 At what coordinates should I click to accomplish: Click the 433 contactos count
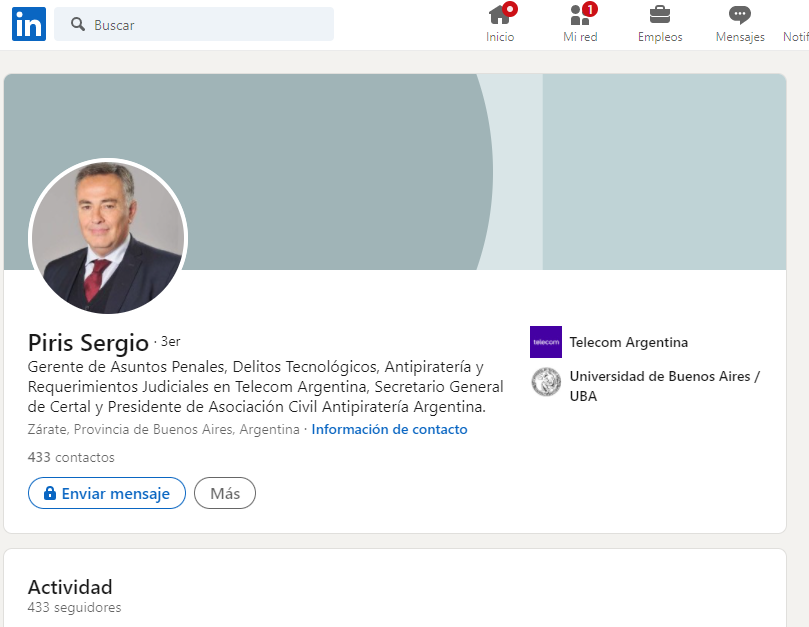(71, 457)
